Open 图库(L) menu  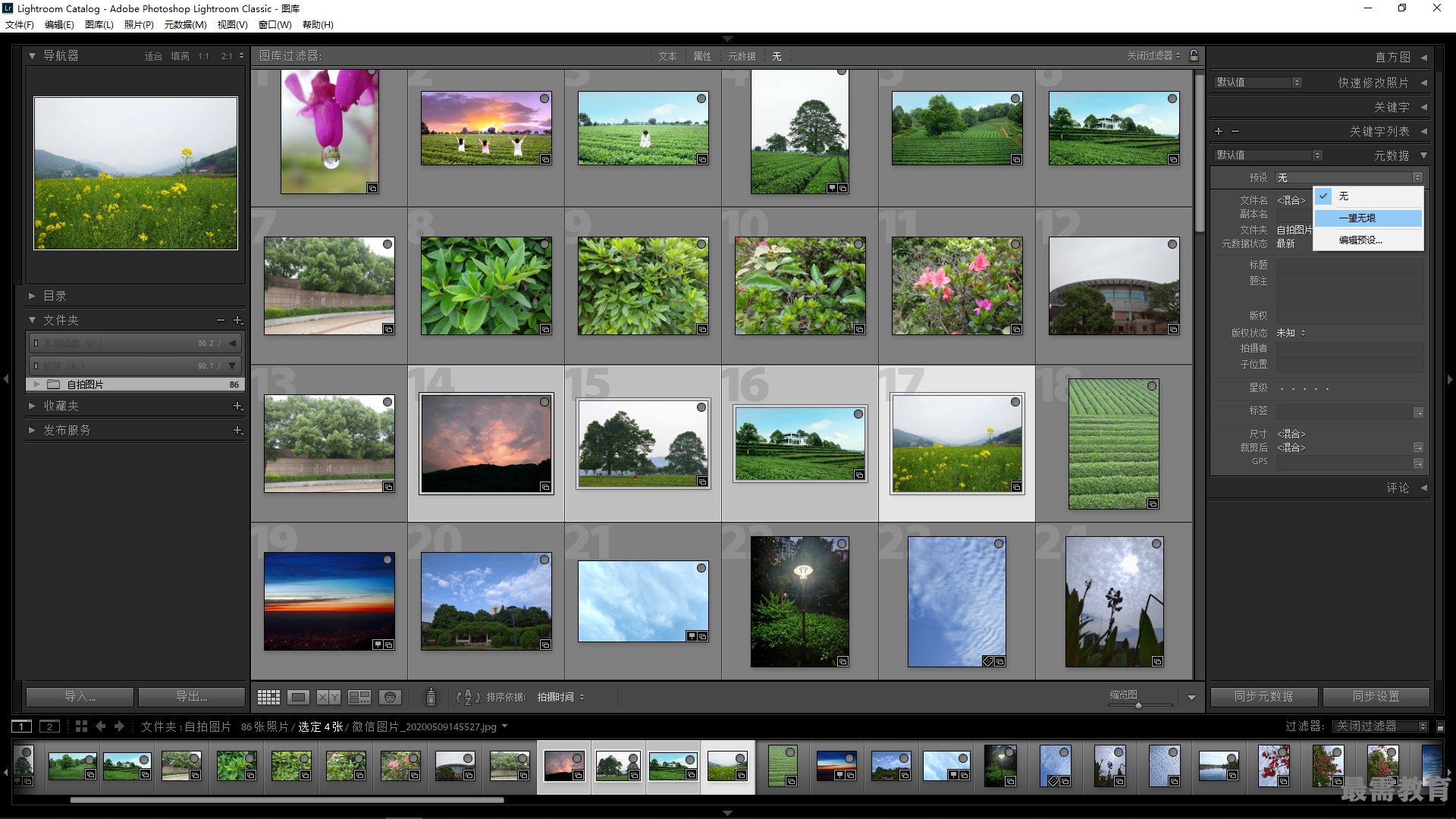pyautogui.click(x=99, y=25)
